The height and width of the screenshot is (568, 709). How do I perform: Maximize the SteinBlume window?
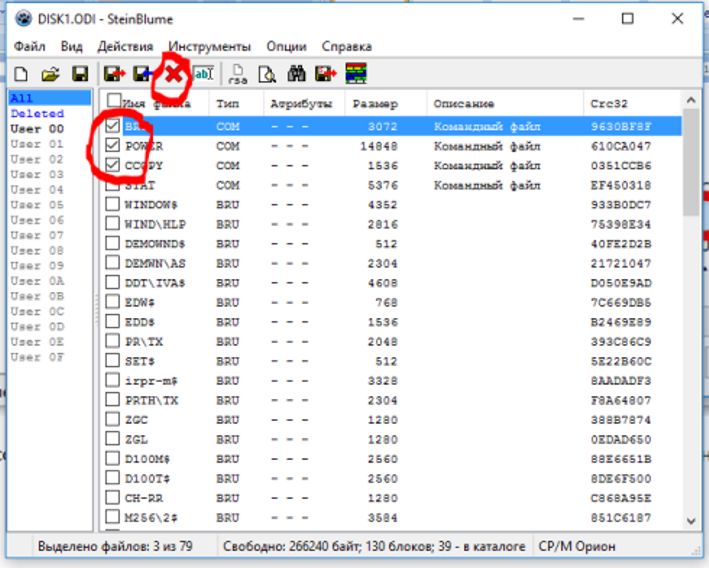(x=627, y=19)
